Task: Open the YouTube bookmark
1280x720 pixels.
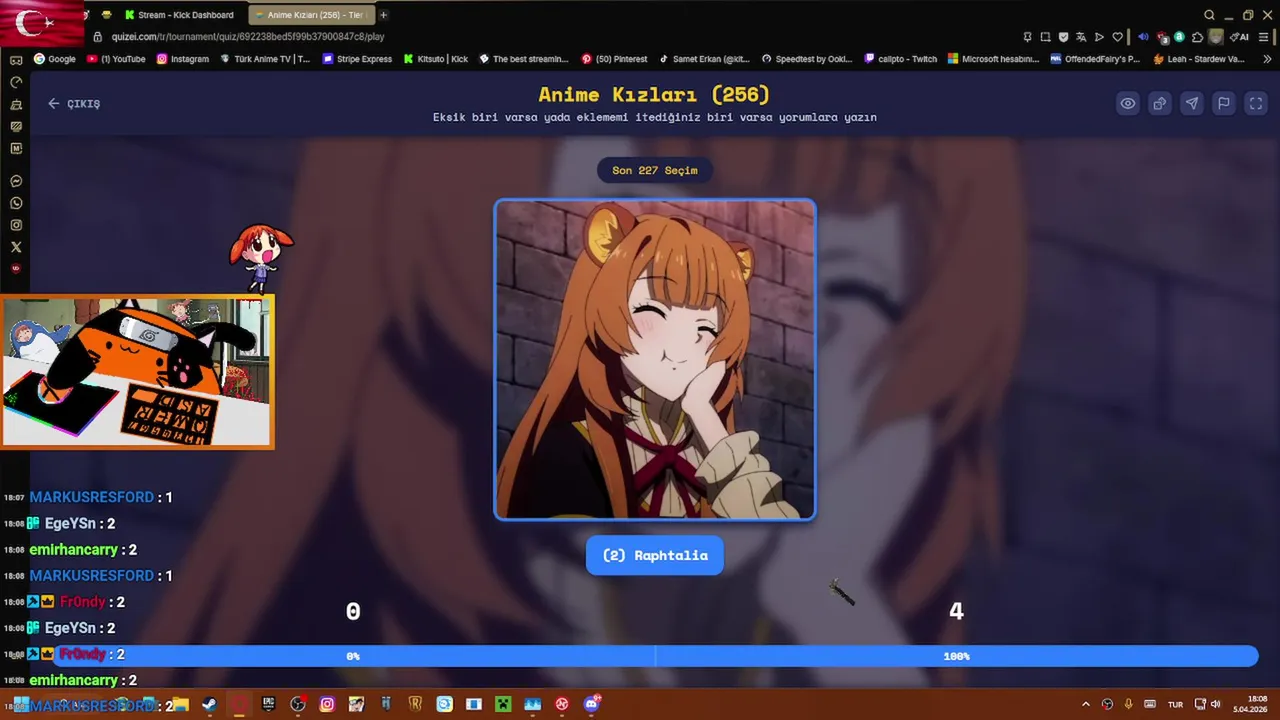Action: [116, 59]
